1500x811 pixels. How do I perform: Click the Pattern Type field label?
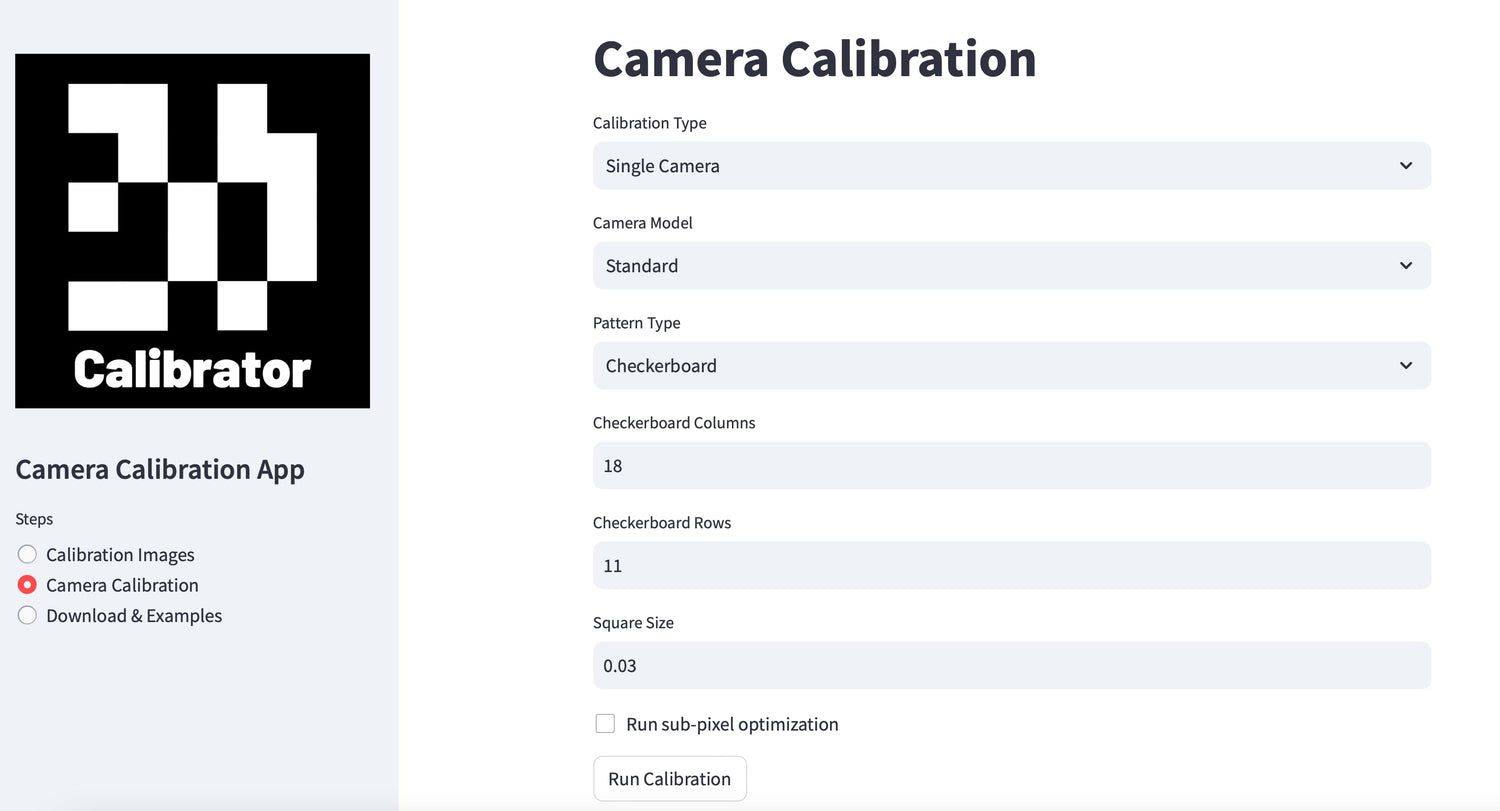click(x=636, y=323)
